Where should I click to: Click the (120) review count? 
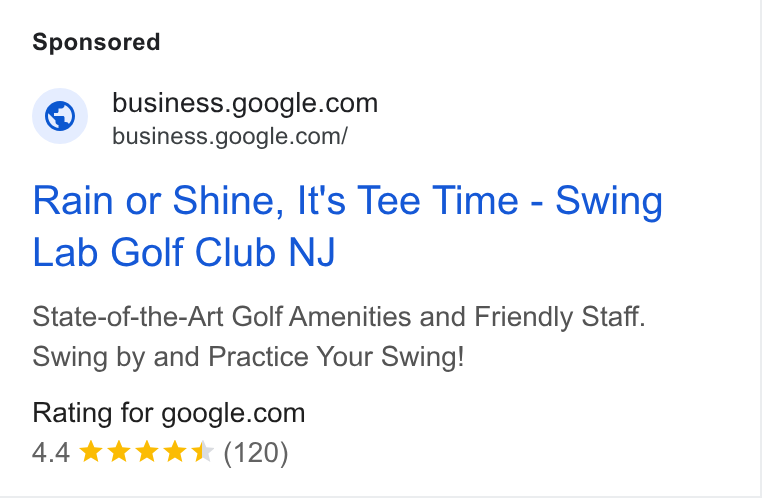[x=256, y=453]
